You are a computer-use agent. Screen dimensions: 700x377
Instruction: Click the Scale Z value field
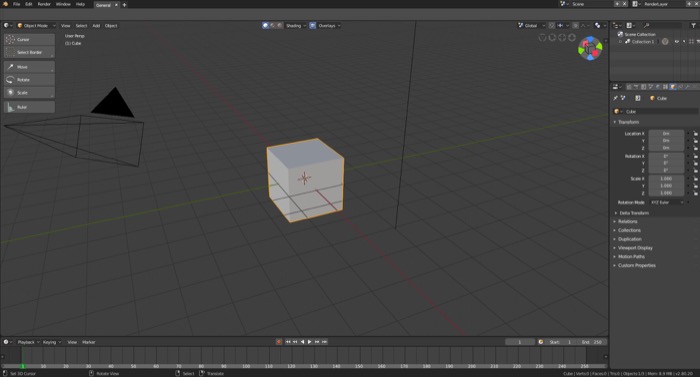(x=666, y=193)
